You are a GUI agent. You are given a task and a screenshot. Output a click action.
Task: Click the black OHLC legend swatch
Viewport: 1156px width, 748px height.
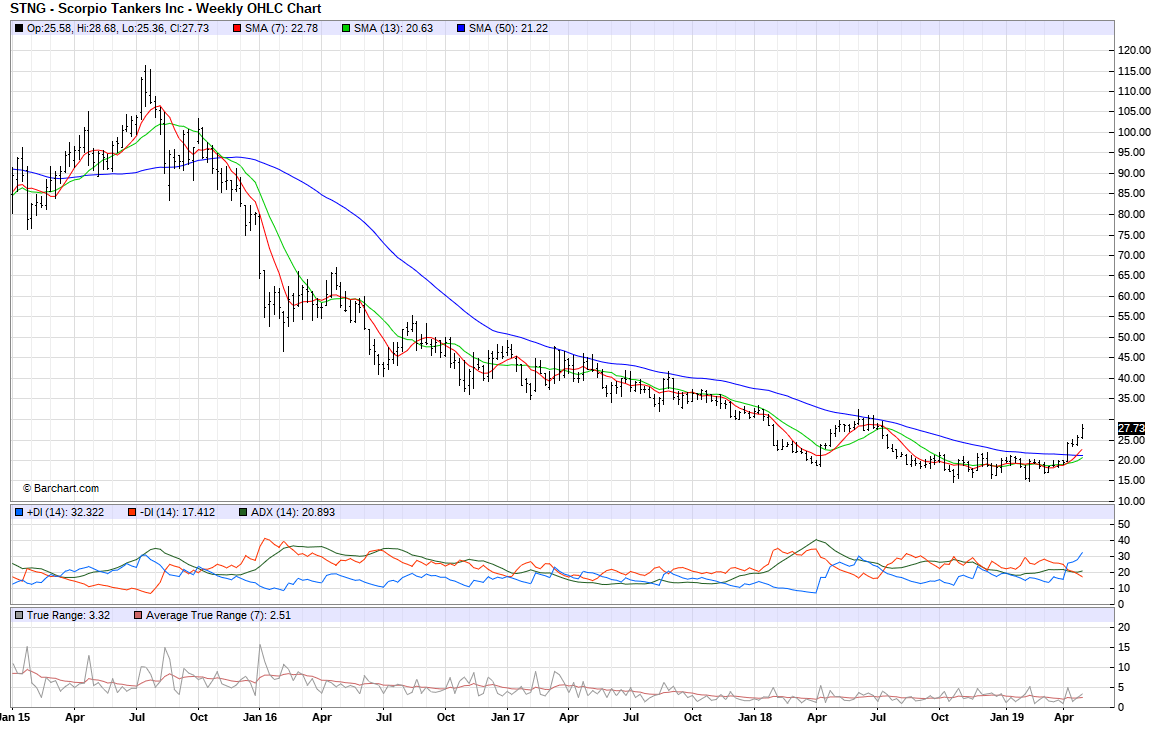tap(19, 28)
